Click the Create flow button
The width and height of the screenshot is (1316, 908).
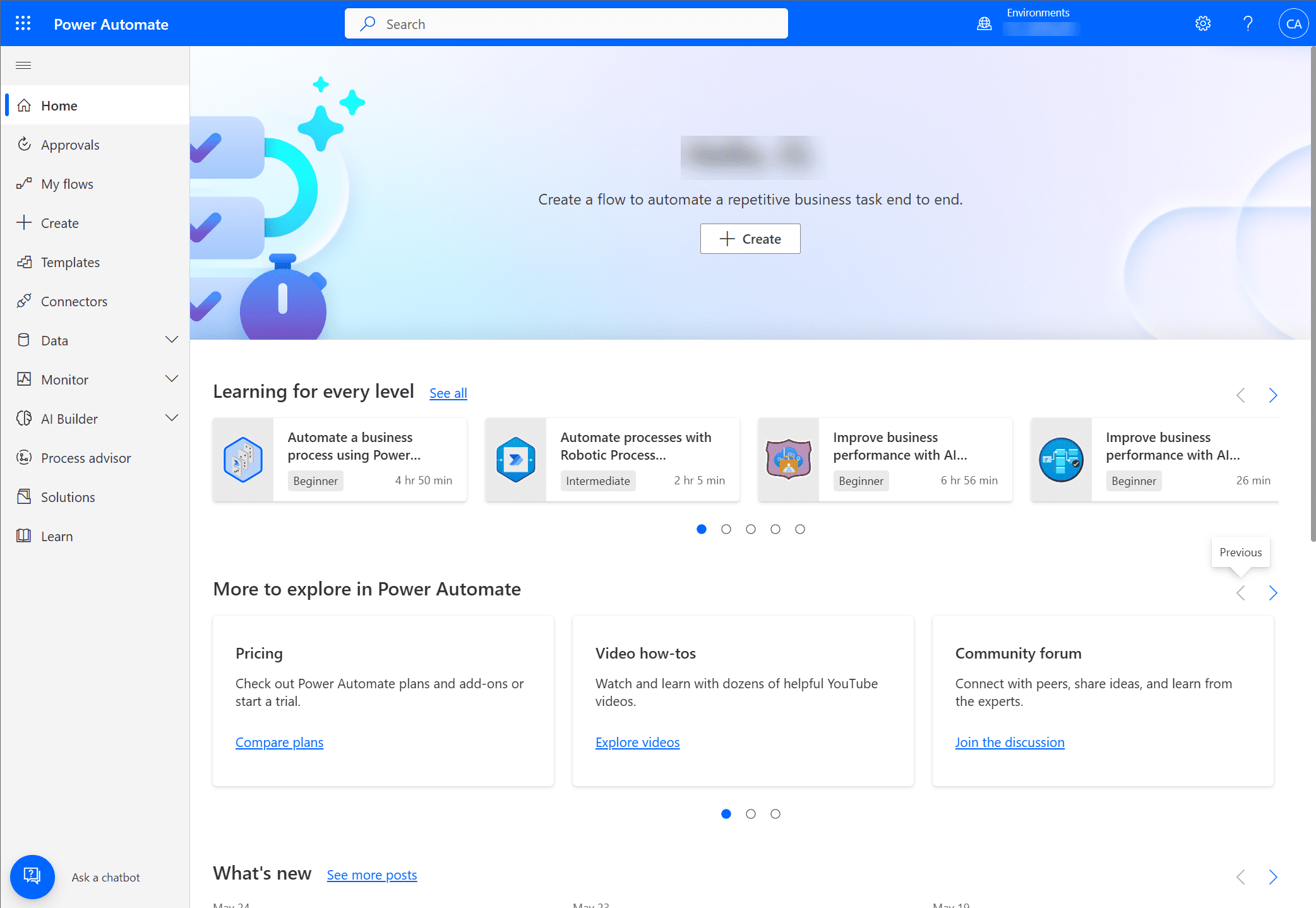[750, 238]
